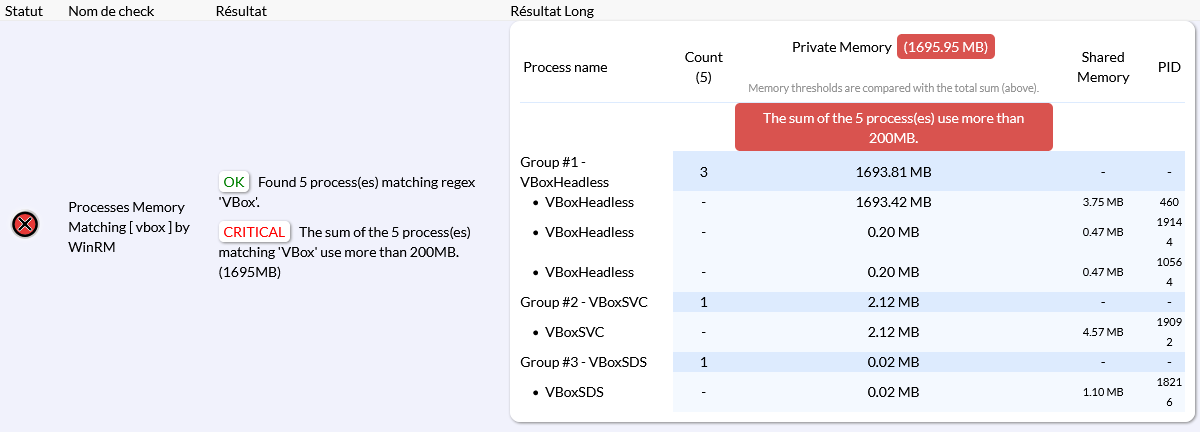
Task: Click the Count (5) column header
Action: (x=703, y=67)
